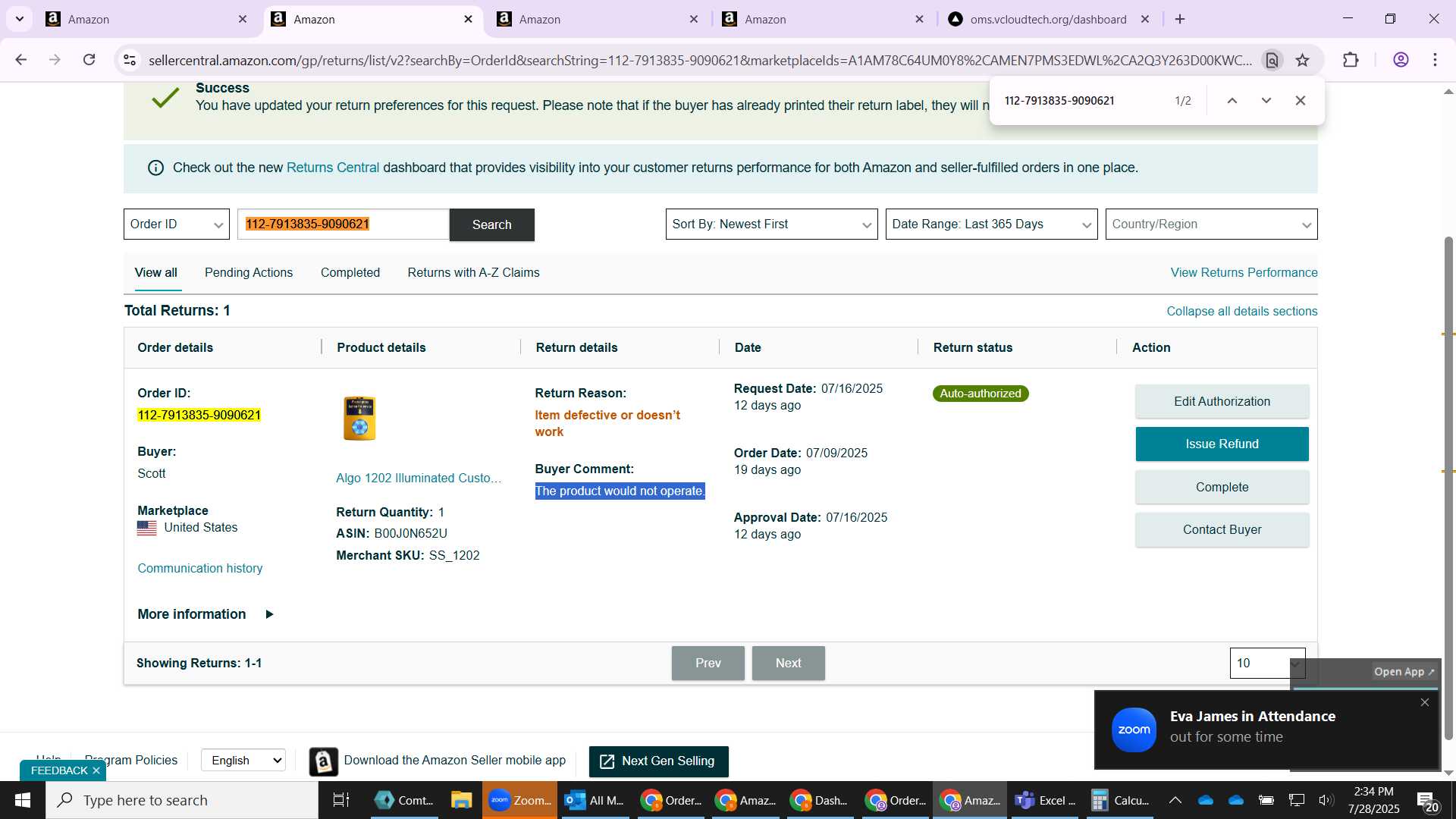This screenshot has height=819, width=1456.
Task: Click the browser back arrow
Action: pos(21,60)
